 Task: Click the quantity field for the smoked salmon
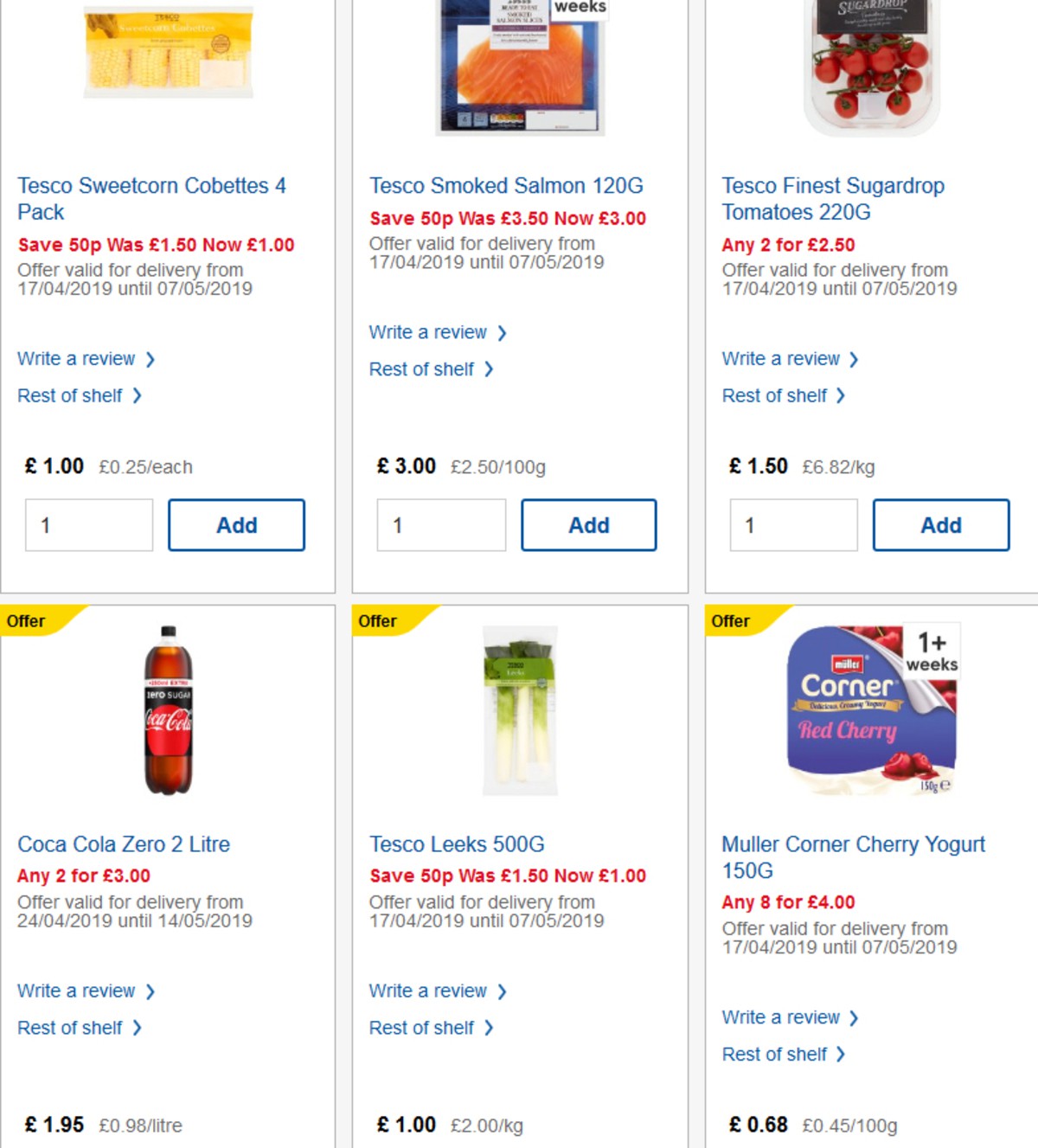(x=440, y=524)
